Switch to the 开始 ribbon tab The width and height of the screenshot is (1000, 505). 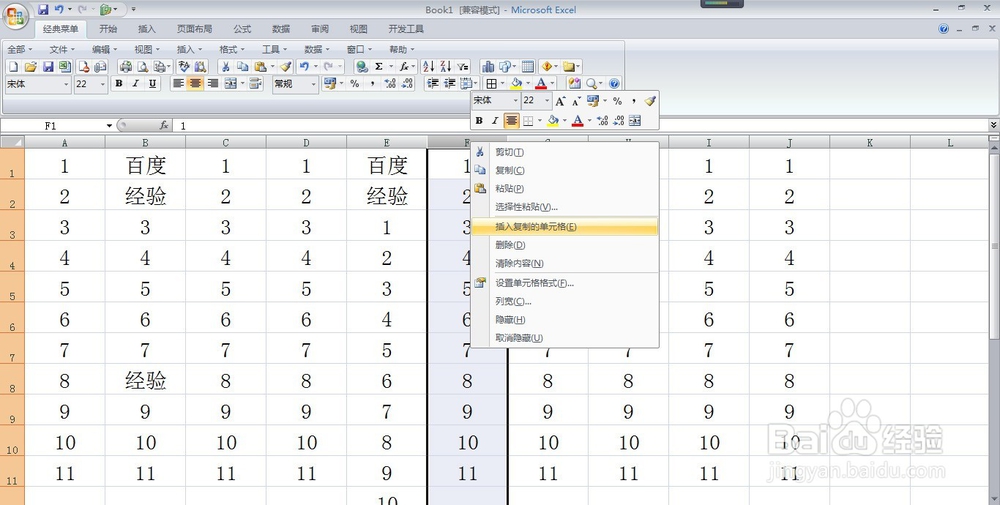[x=108, y=29]
